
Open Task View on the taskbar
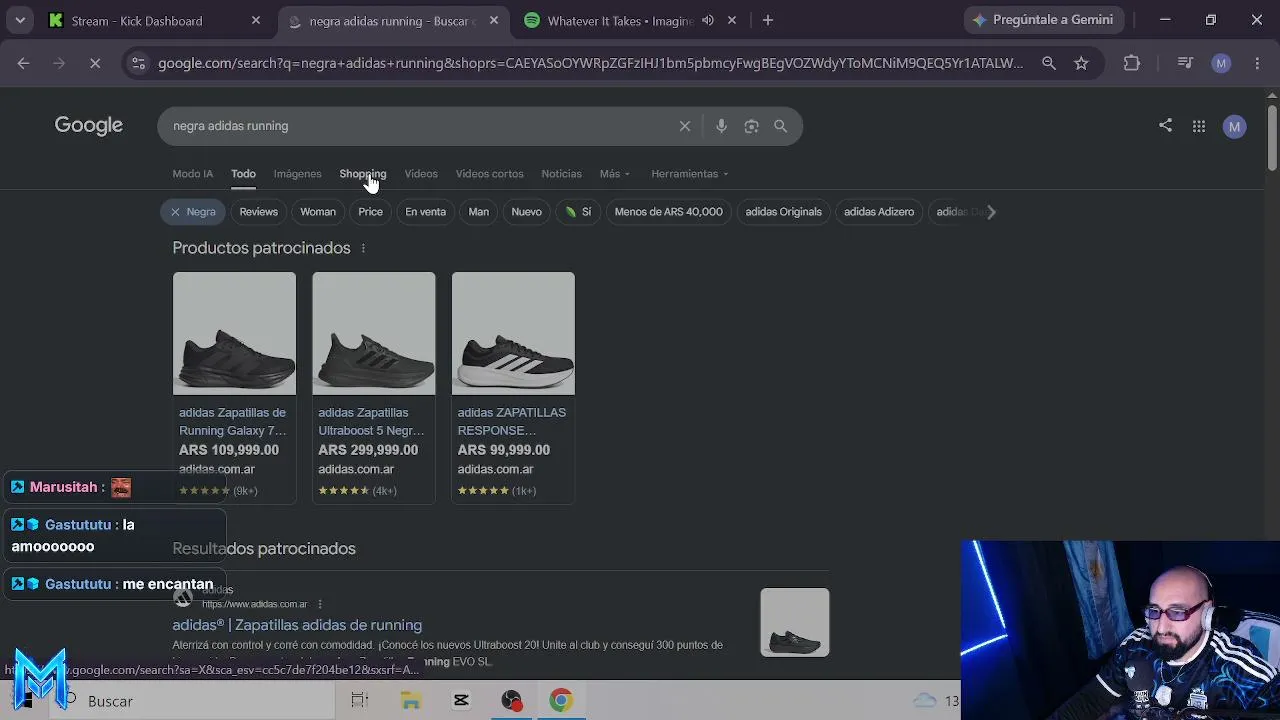360,701
